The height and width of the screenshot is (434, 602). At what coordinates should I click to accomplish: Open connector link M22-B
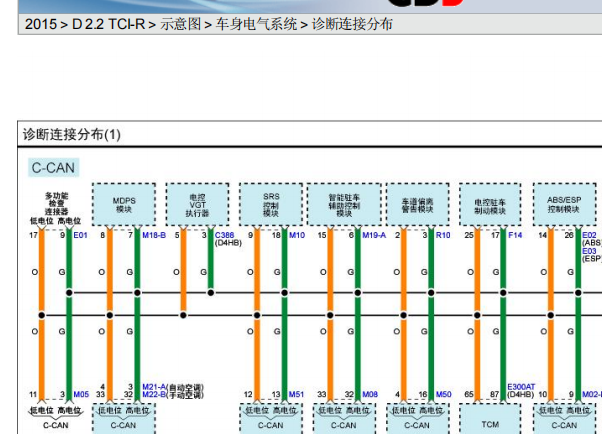[x=154, y=394]
